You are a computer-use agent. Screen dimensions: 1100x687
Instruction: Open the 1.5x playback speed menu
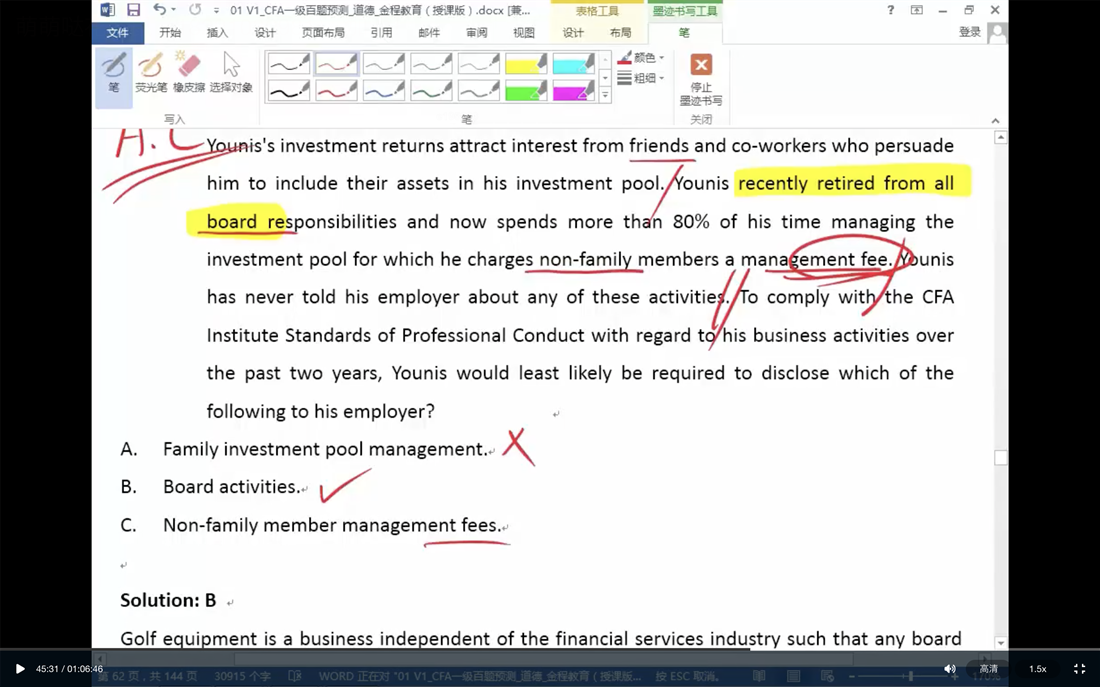[1038, 669]
